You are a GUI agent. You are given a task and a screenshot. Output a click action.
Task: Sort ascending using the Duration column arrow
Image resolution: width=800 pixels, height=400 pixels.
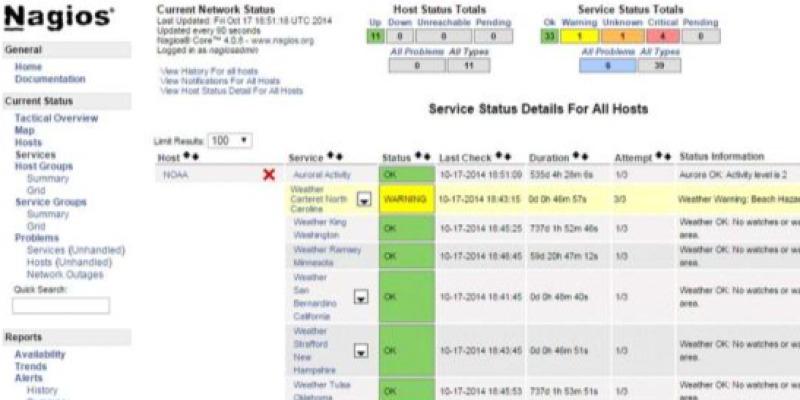coord(576,157)
